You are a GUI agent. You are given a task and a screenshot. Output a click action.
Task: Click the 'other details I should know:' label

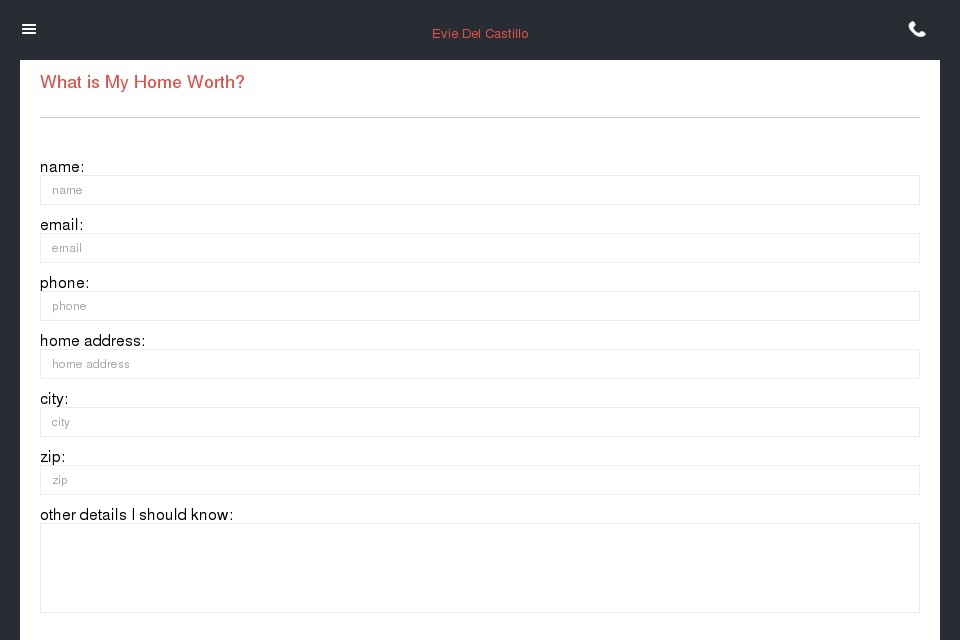coord(137,514)
